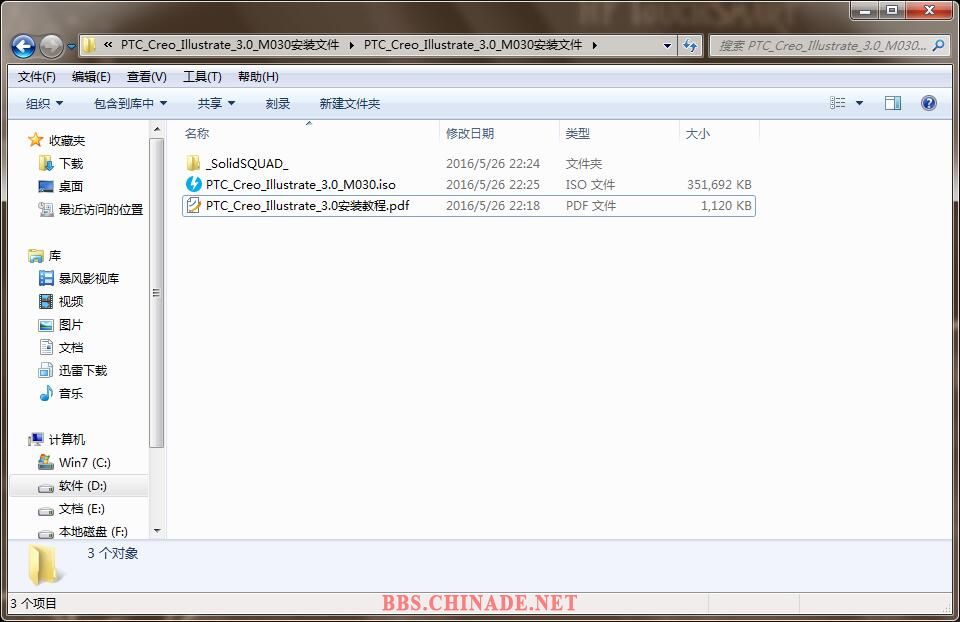Open the 帮助(H) menu

(258, 77)
